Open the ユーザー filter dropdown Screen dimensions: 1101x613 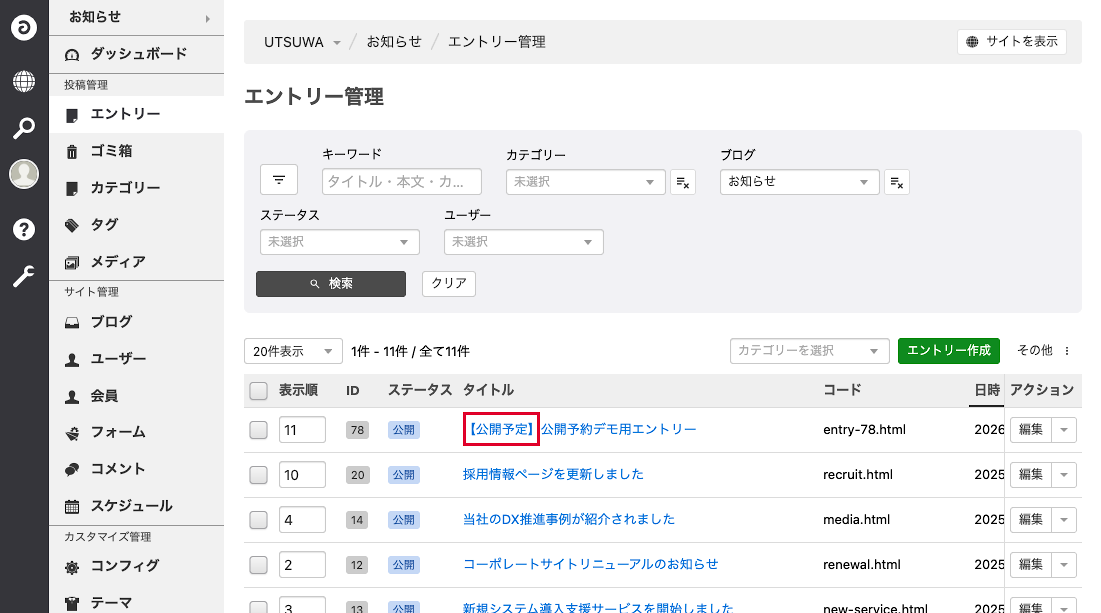(x=524, y=242)
